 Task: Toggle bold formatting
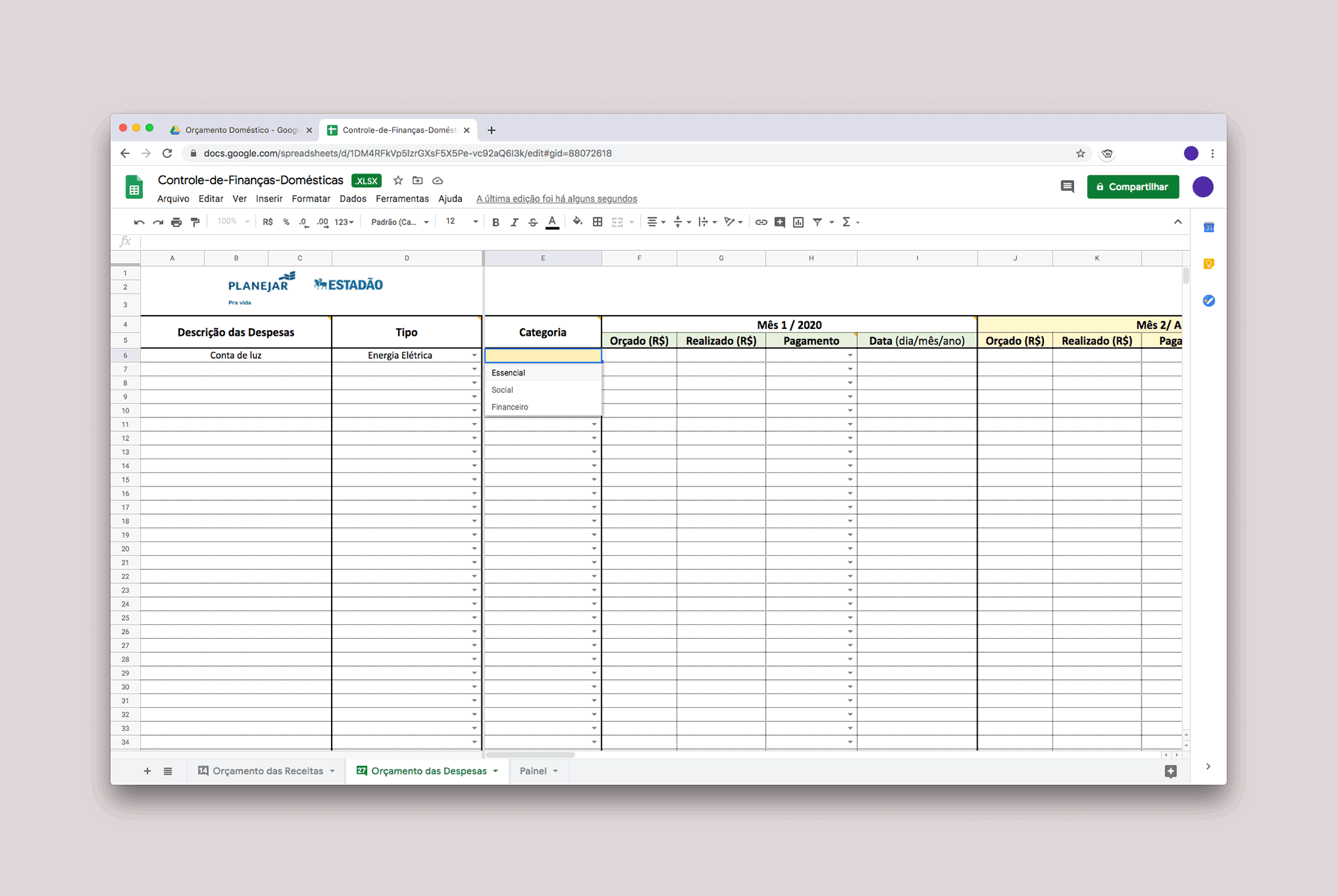(x=495, y=222)
